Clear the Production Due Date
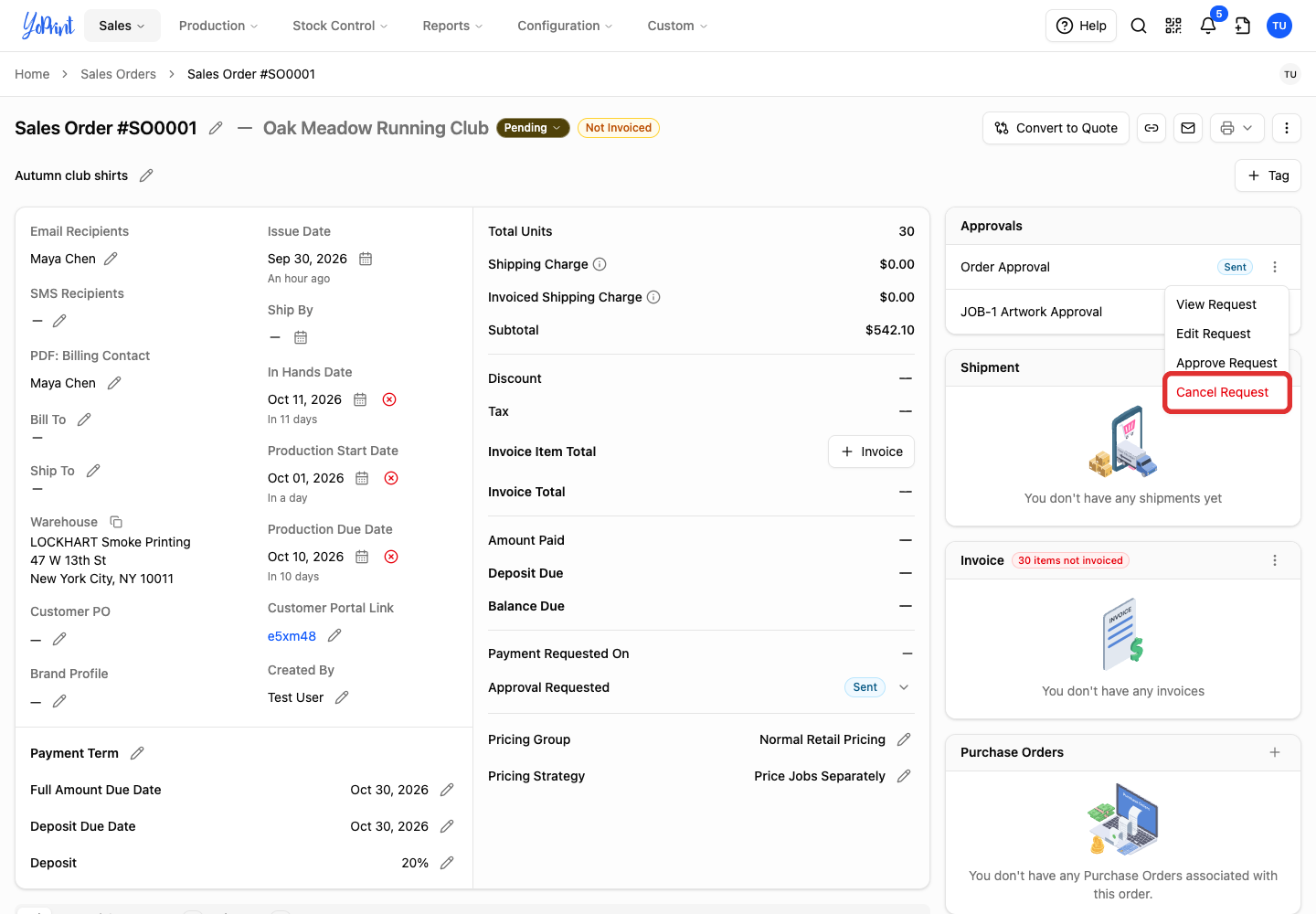Viewport: 1316px width, 914px height. point(391,557)
